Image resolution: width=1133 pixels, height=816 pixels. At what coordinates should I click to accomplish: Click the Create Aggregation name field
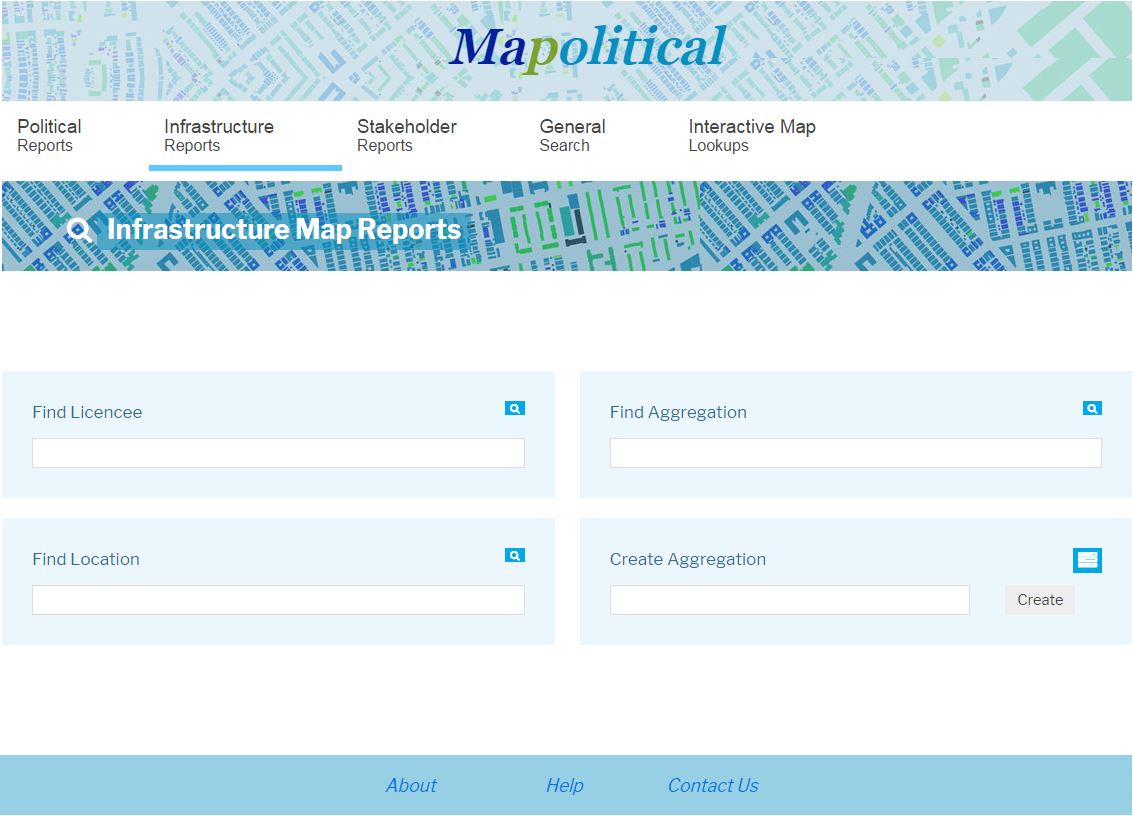point(790,600)
